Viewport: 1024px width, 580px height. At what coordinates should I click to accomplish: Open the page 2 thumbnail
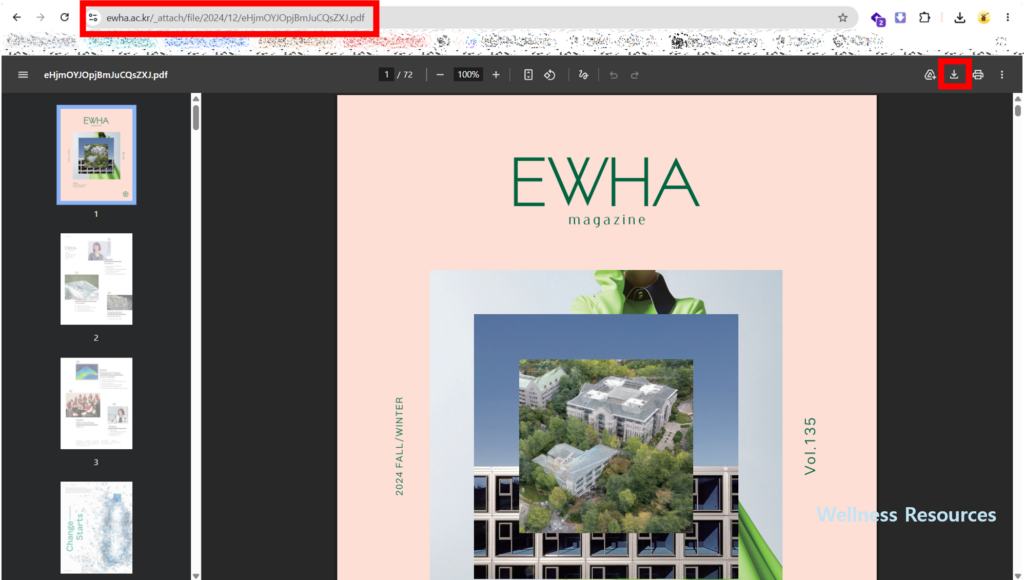coord(96,279)
